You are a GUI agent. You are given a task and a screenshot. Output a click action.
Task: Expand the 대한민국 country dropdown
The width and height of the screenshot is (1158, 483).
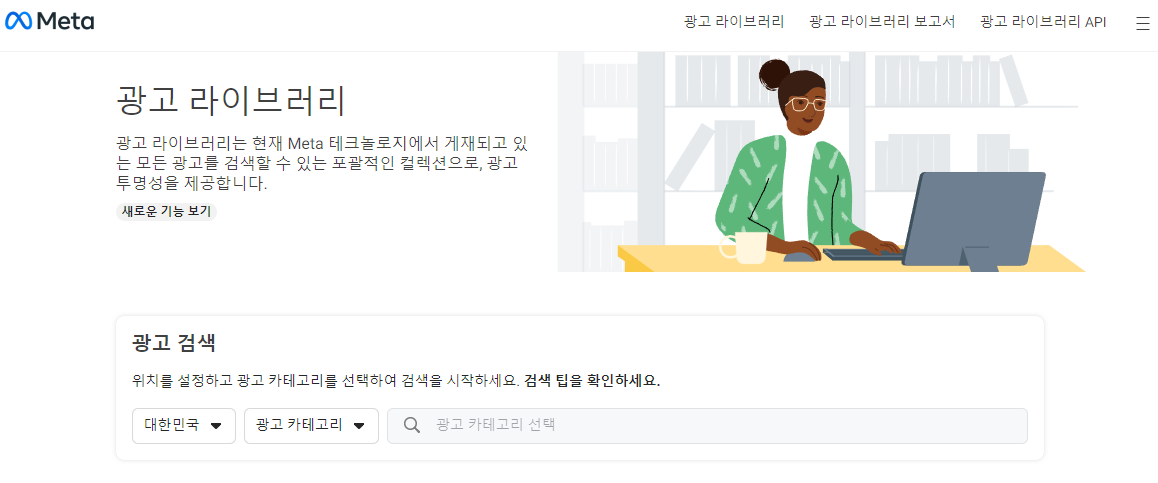click(x=184, y=426)
